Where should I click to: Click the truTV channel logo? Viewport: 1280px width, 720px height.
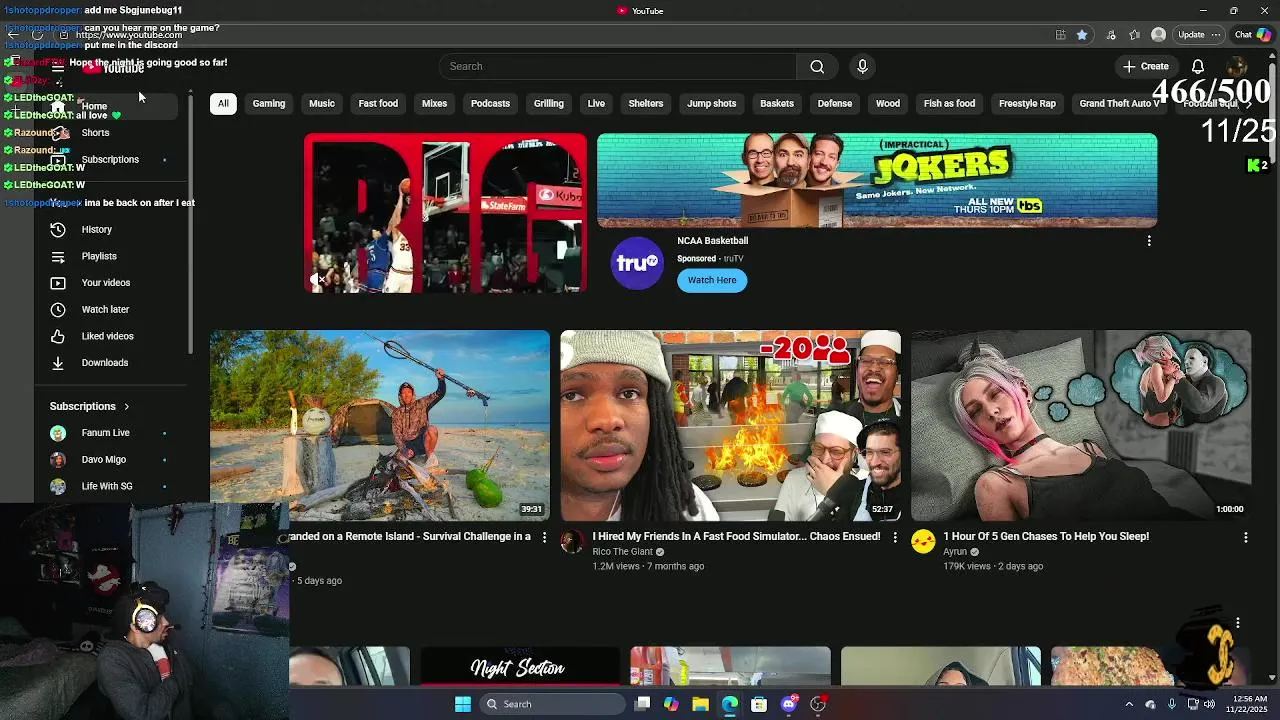[637, 263]
